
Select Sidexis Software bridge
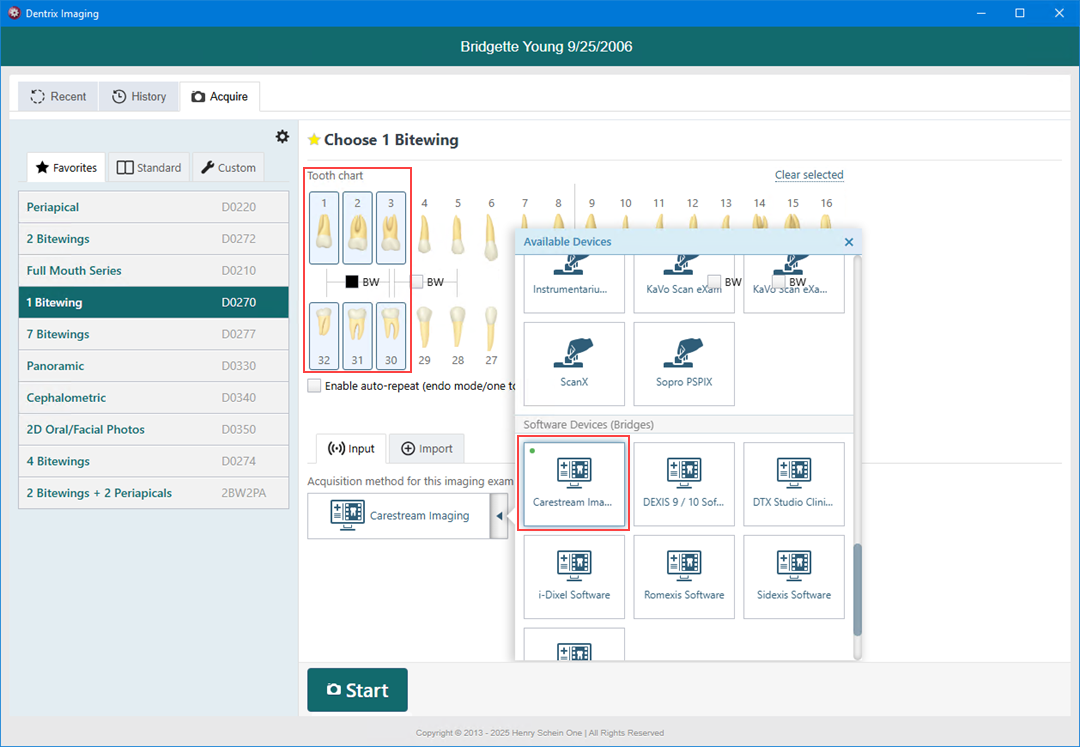(794, 576)
